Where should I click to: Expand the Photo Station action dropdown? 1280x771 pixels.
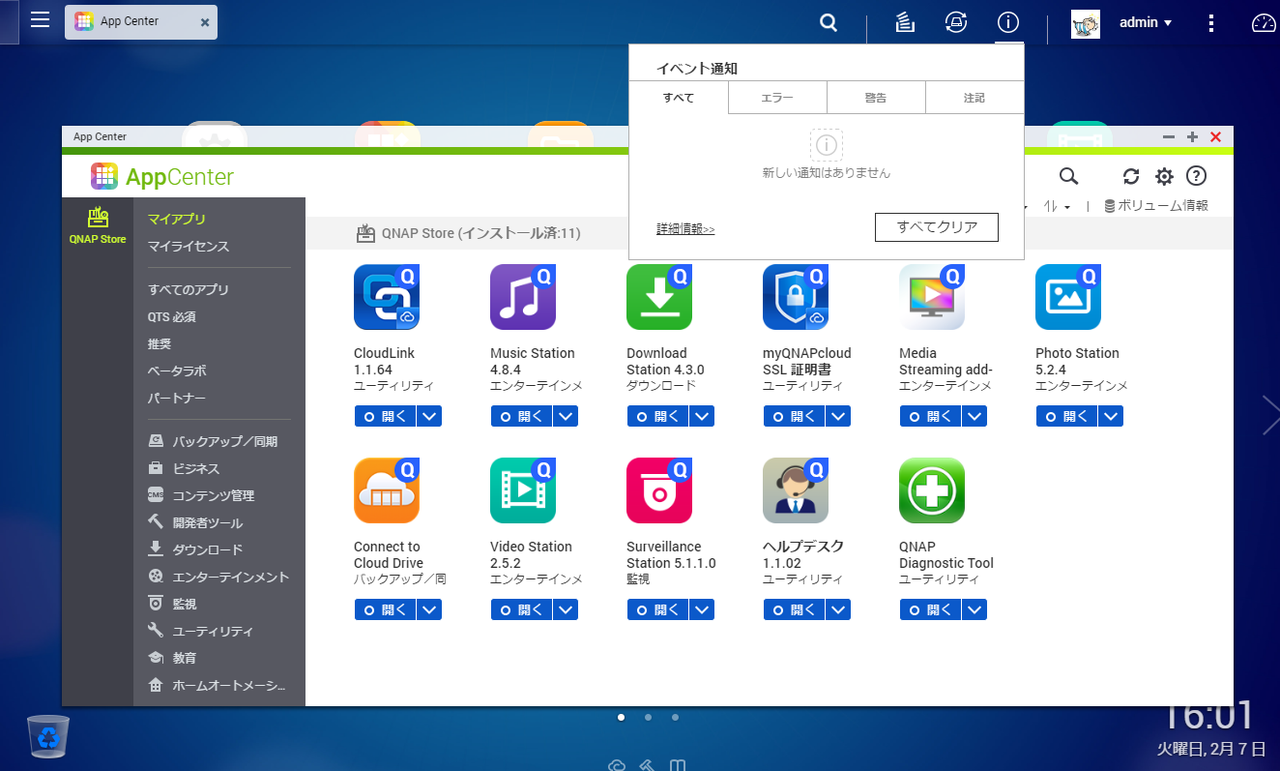(x=1111, y=416)
